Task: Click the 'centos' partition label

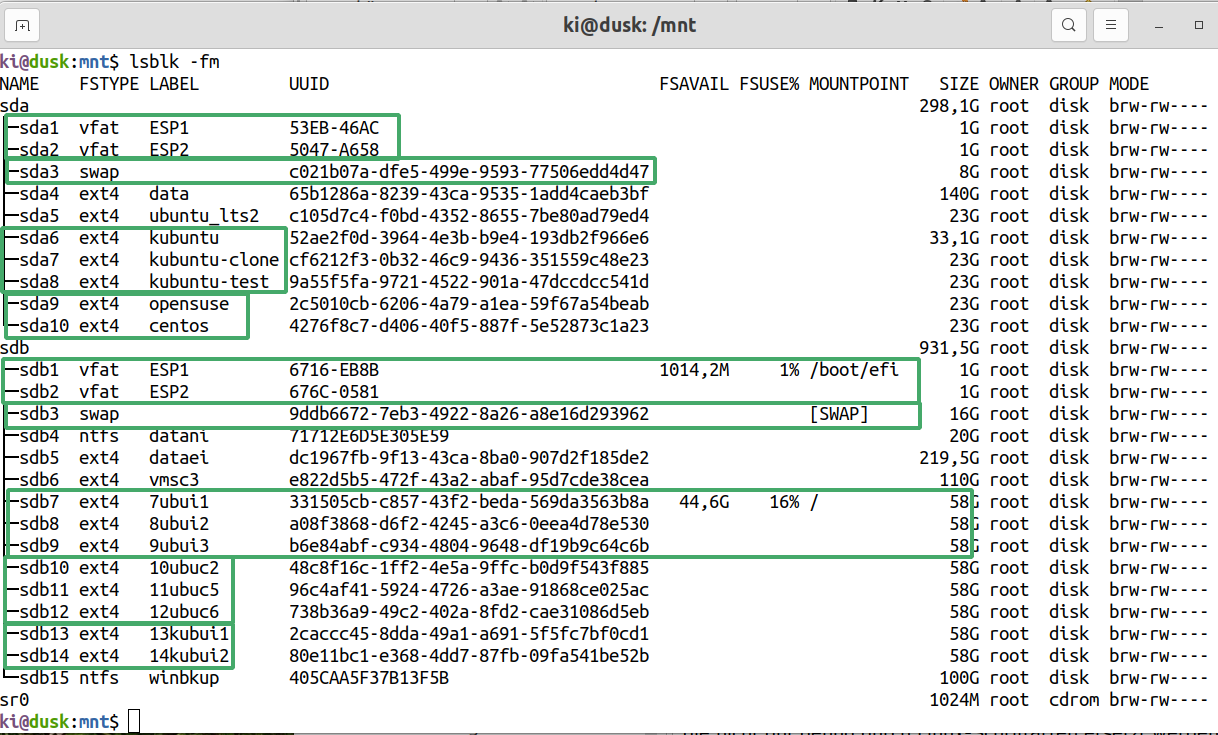Action: (x=179, y=326)
